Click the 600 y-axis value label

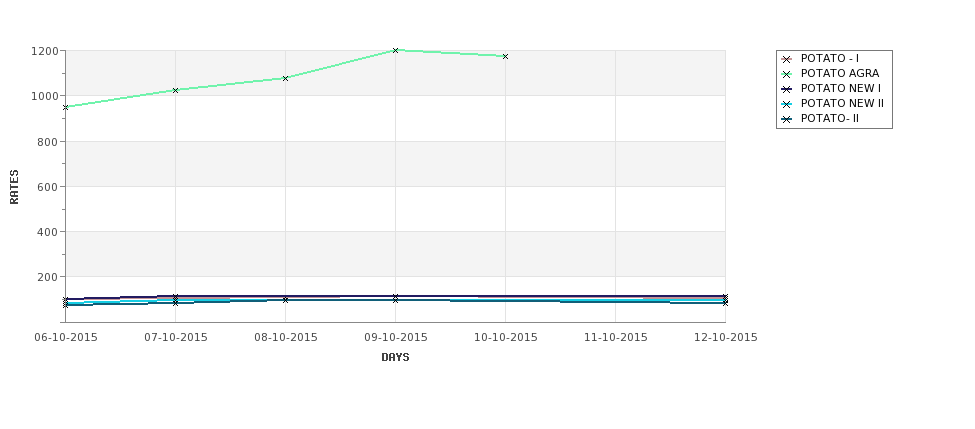pyautogui.click(x=48, y=187)
